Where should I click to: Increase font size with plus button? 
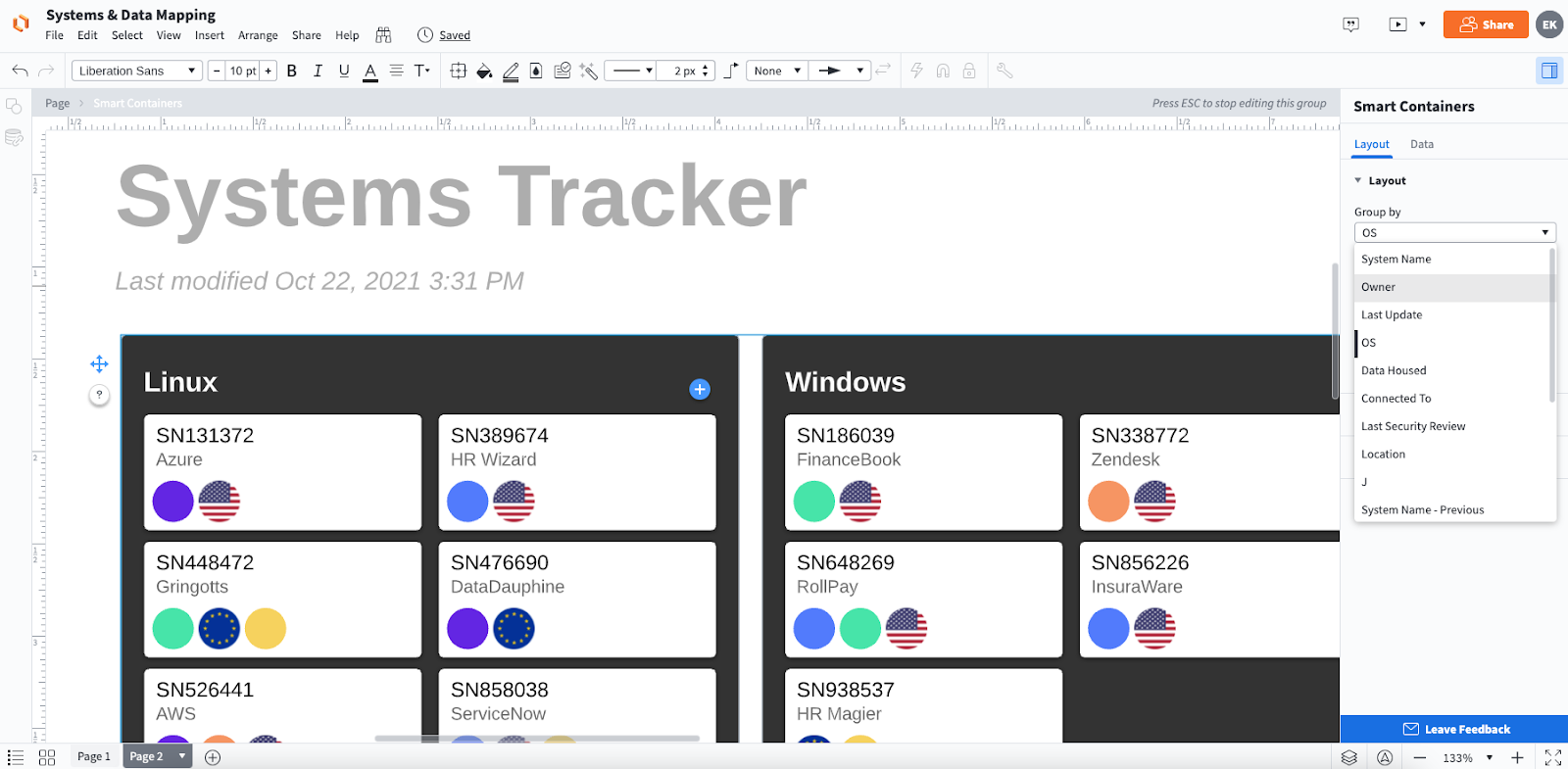269,71
